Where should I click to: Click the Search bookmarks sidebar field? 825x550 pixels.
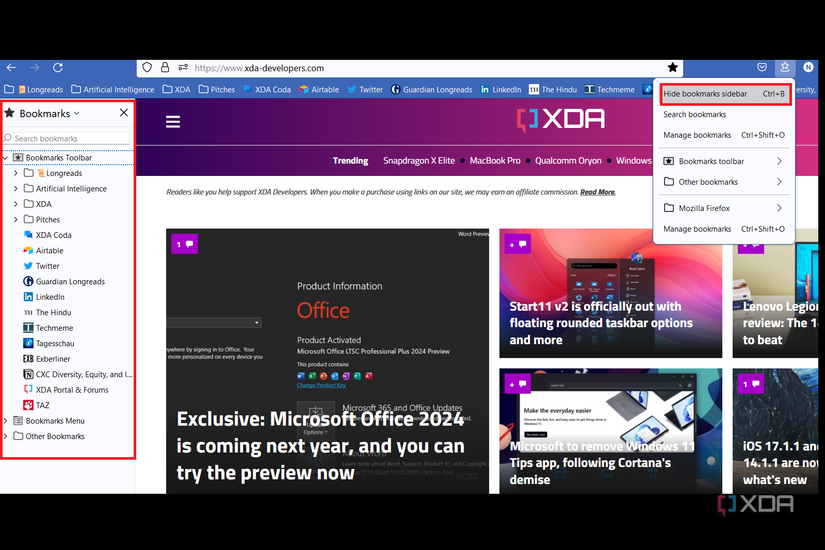coord(67,138)
